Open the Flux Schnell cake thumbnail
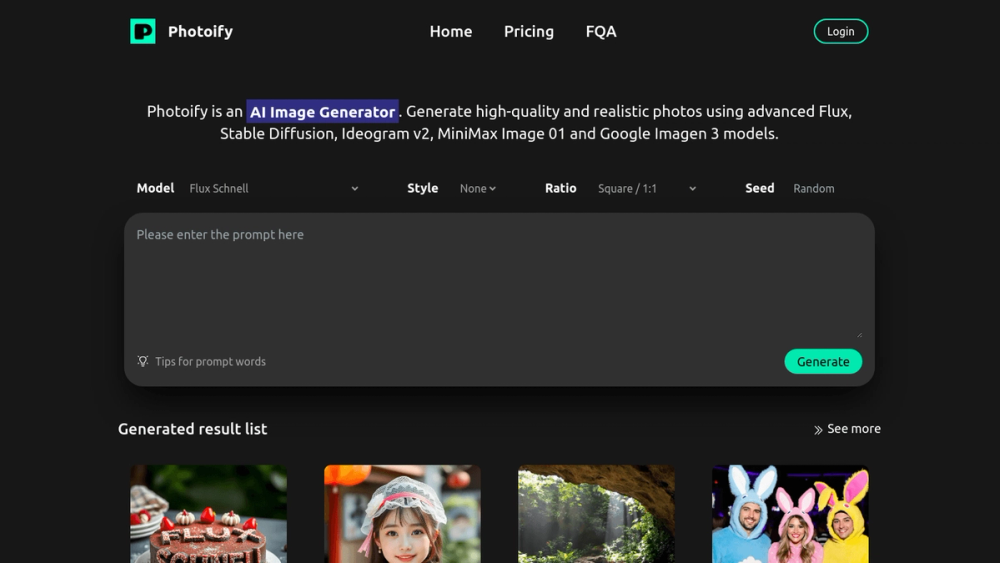The height and width of the screenshot is (563, 1000). click(x=209, y=514)
